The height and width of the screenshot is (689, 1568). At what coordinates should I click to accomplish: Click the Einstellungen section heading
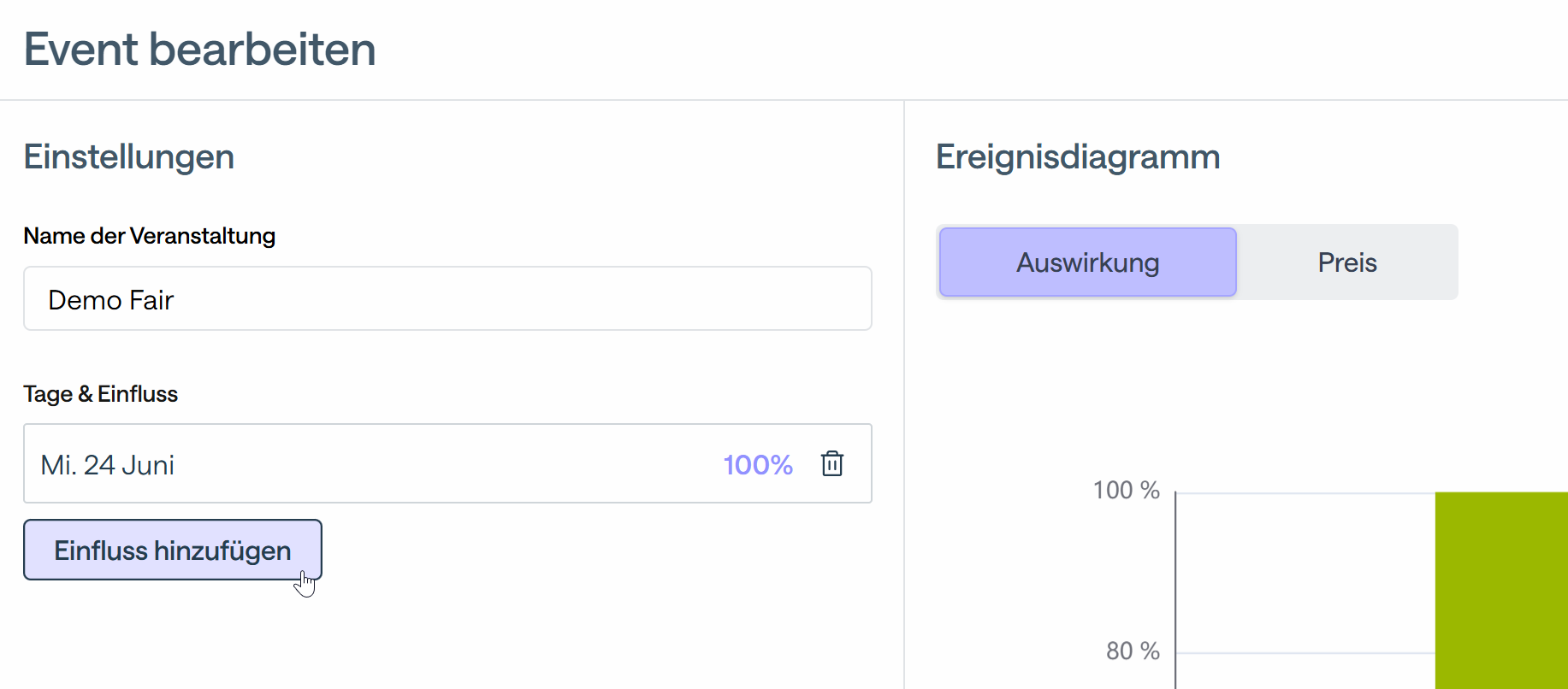point(128,157)
